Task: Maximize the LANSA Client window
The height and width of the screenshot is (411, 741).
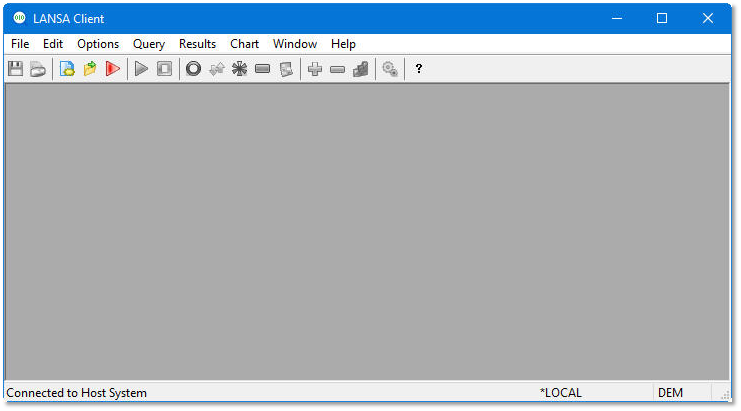Action: point(662,18)
